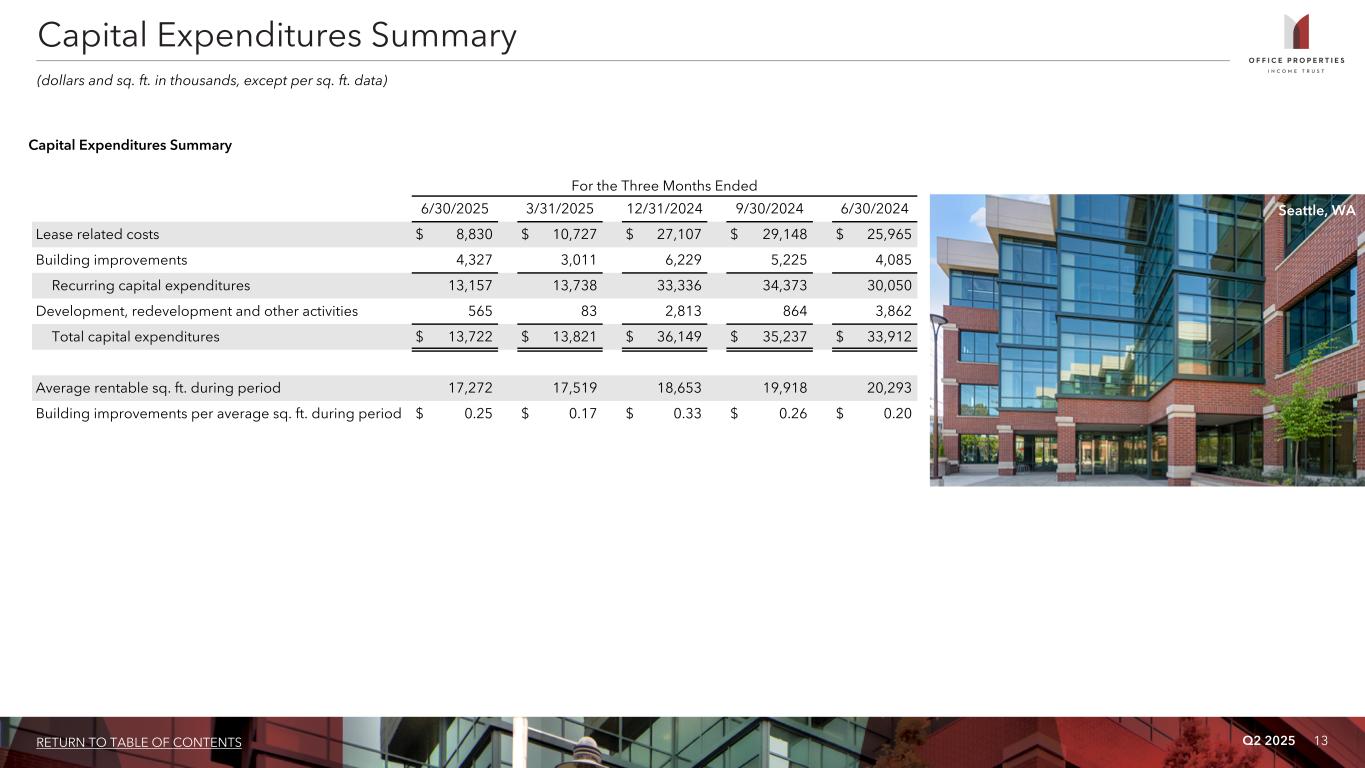Image resolution: width=1365 pixels, height=768 pixels.
Task: Click the Development, redevelopment and other activities label
Action: click(197, 311)
